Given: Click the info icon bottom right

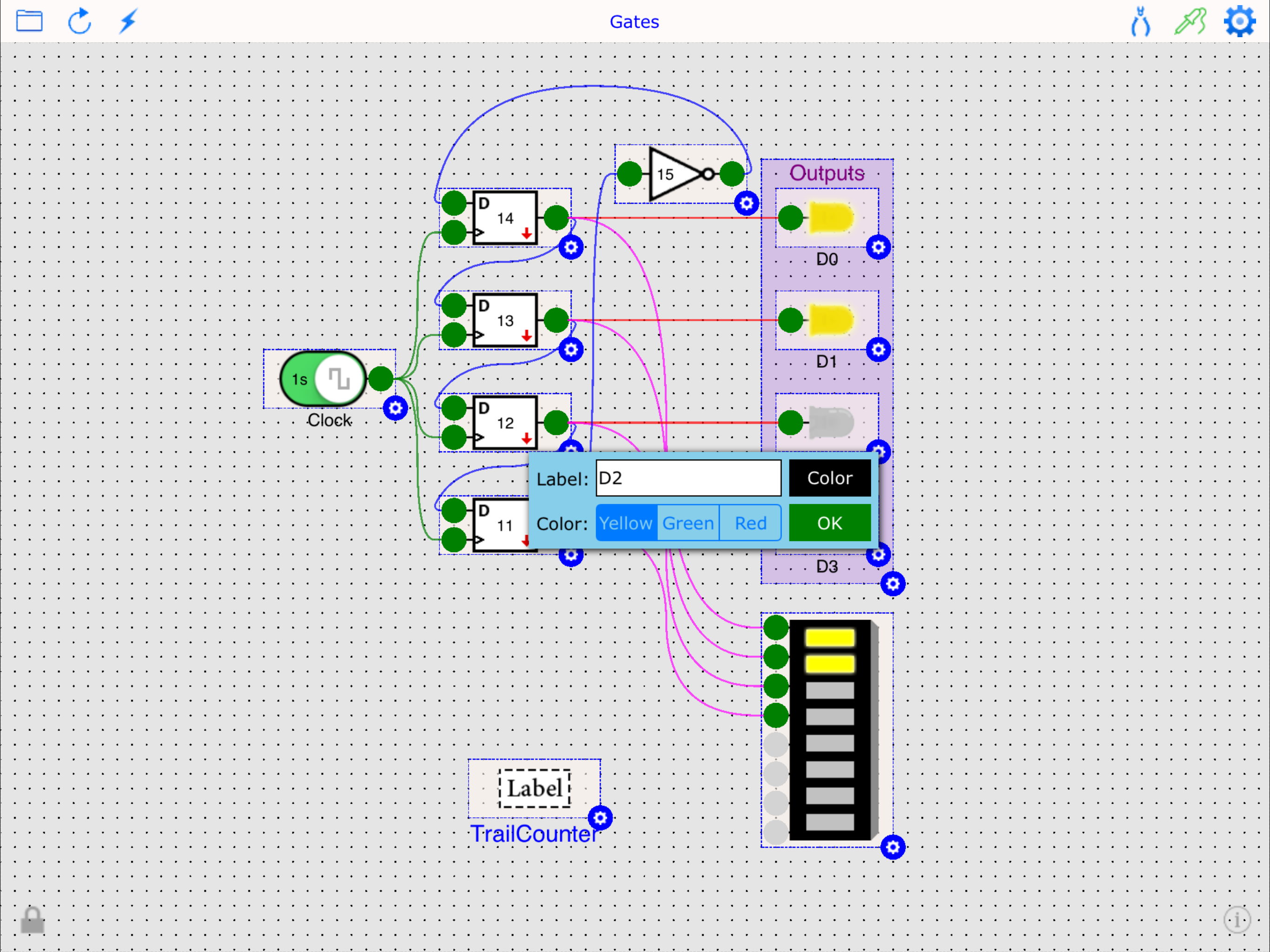Looking at the screenshot, I should 1237,919.
